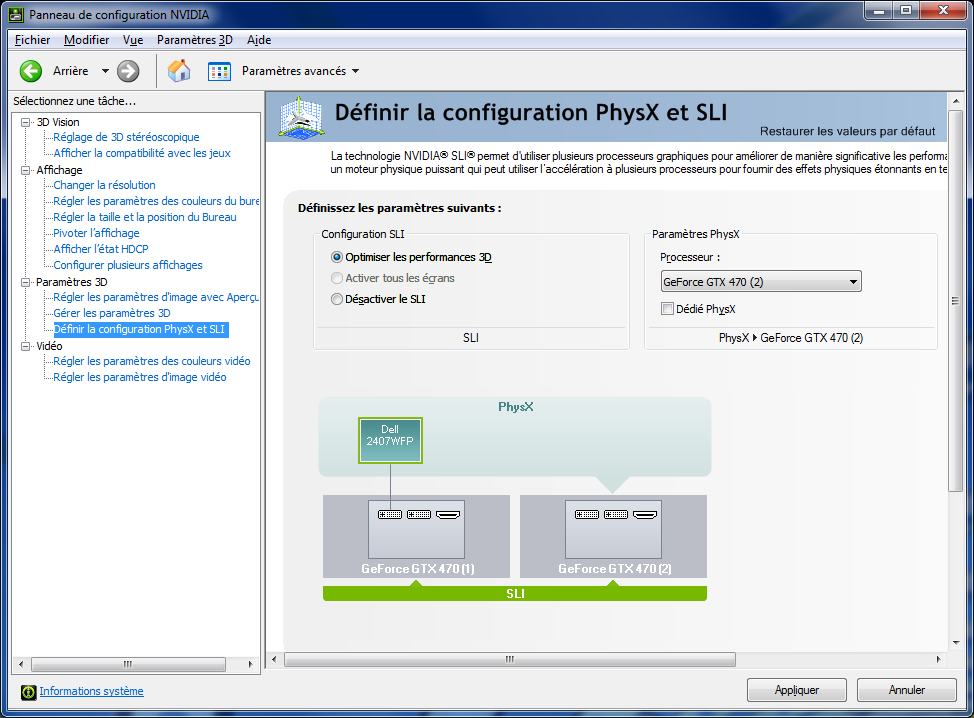
Task: Click the system information icon at bottom left
Action: [x=28, y=691]
